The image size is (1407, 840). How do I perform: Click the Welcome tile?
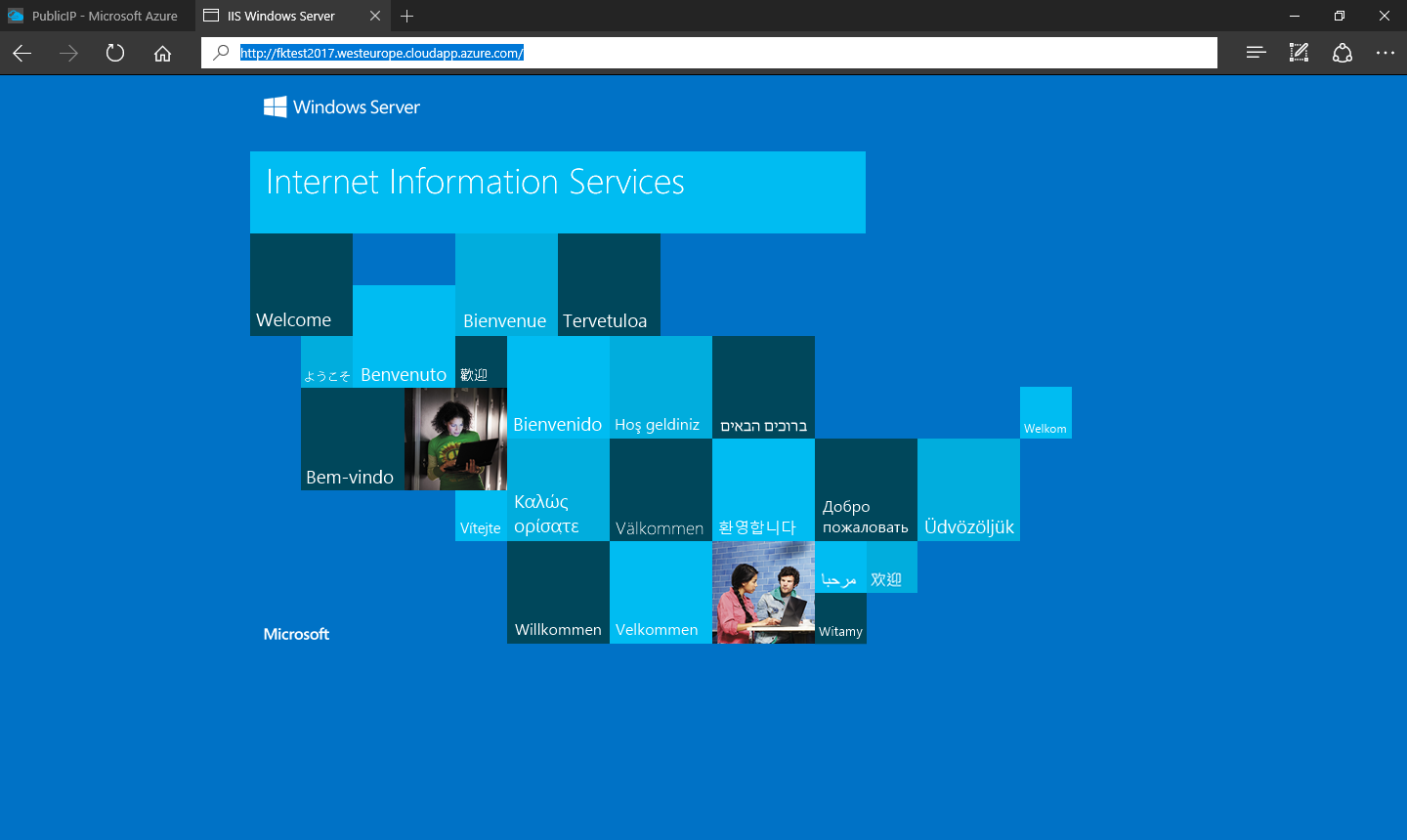(x=301, y=284)
